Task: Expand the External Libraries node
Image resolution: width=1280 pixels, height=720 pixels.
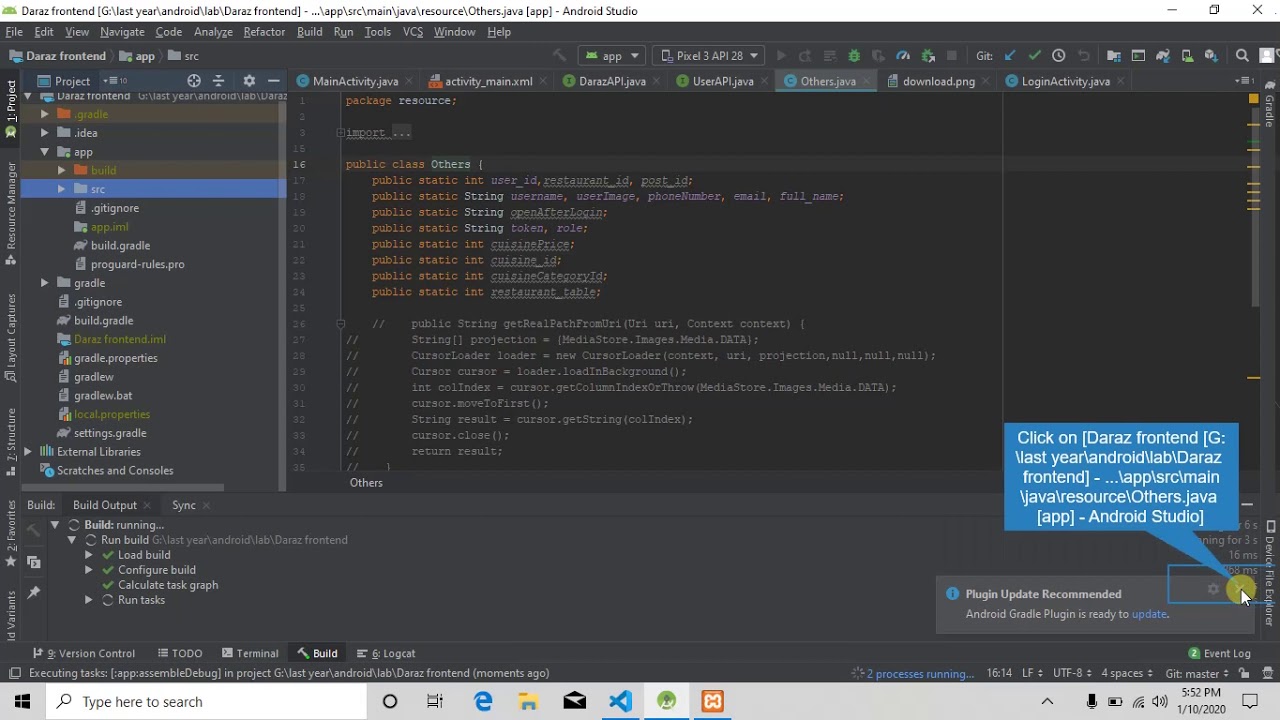Action: pyautogui.click(x=28, y=452)
